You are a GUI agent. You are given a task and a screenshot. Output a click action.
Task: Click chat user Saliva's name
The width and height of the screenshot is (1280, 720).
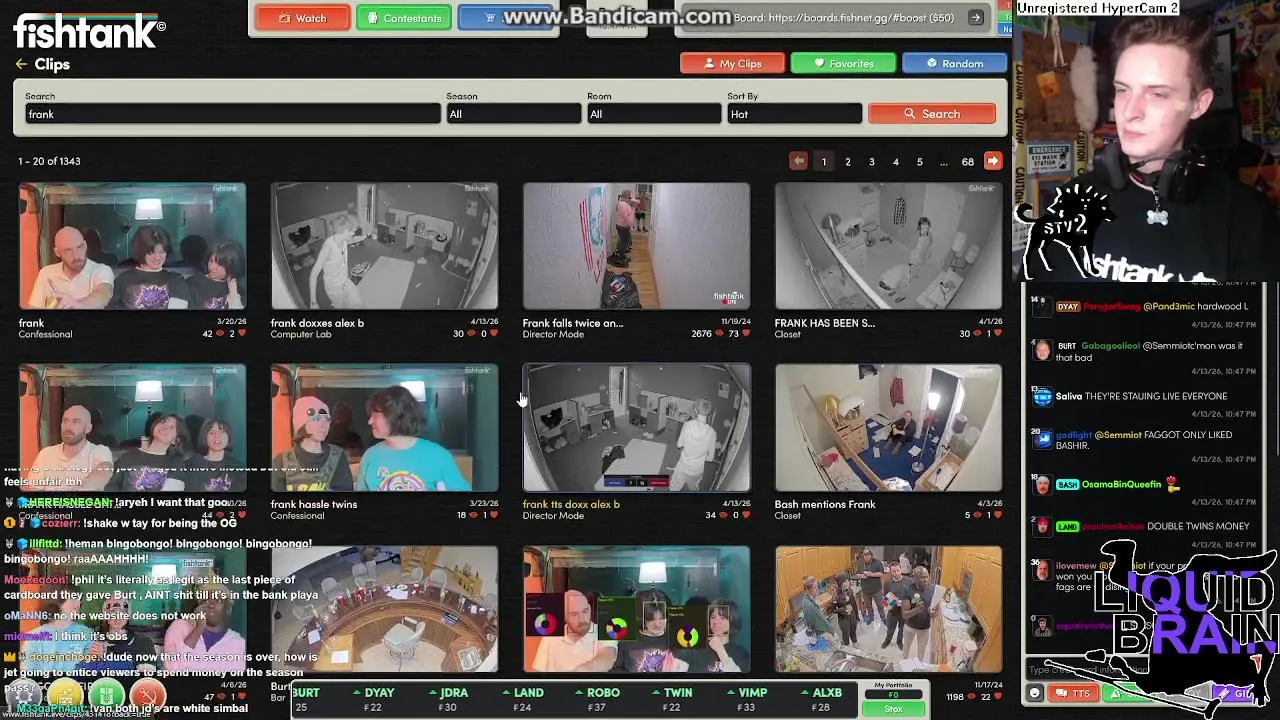coord(1069,396)
